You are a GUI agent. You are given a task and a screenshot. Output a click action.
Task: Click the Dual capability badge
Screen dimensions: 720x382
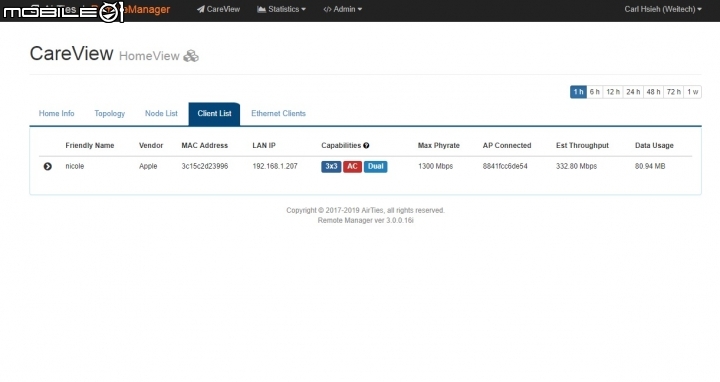click(x=376, y=166)
